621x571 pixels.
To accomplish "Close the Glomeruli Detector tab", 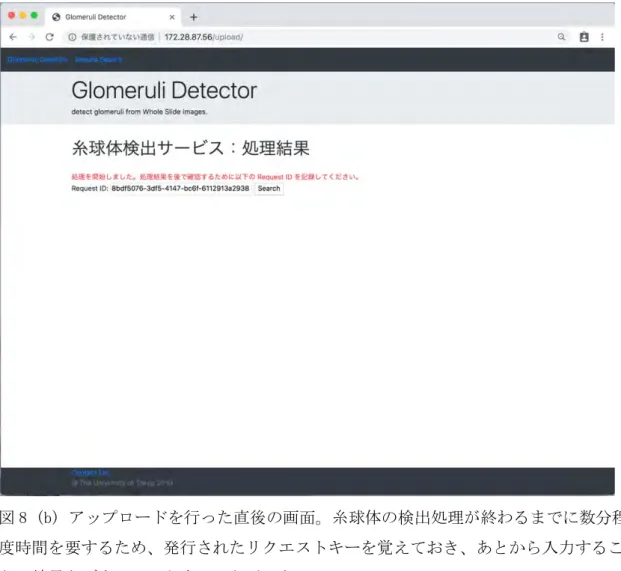I will [x=172, y=17].
